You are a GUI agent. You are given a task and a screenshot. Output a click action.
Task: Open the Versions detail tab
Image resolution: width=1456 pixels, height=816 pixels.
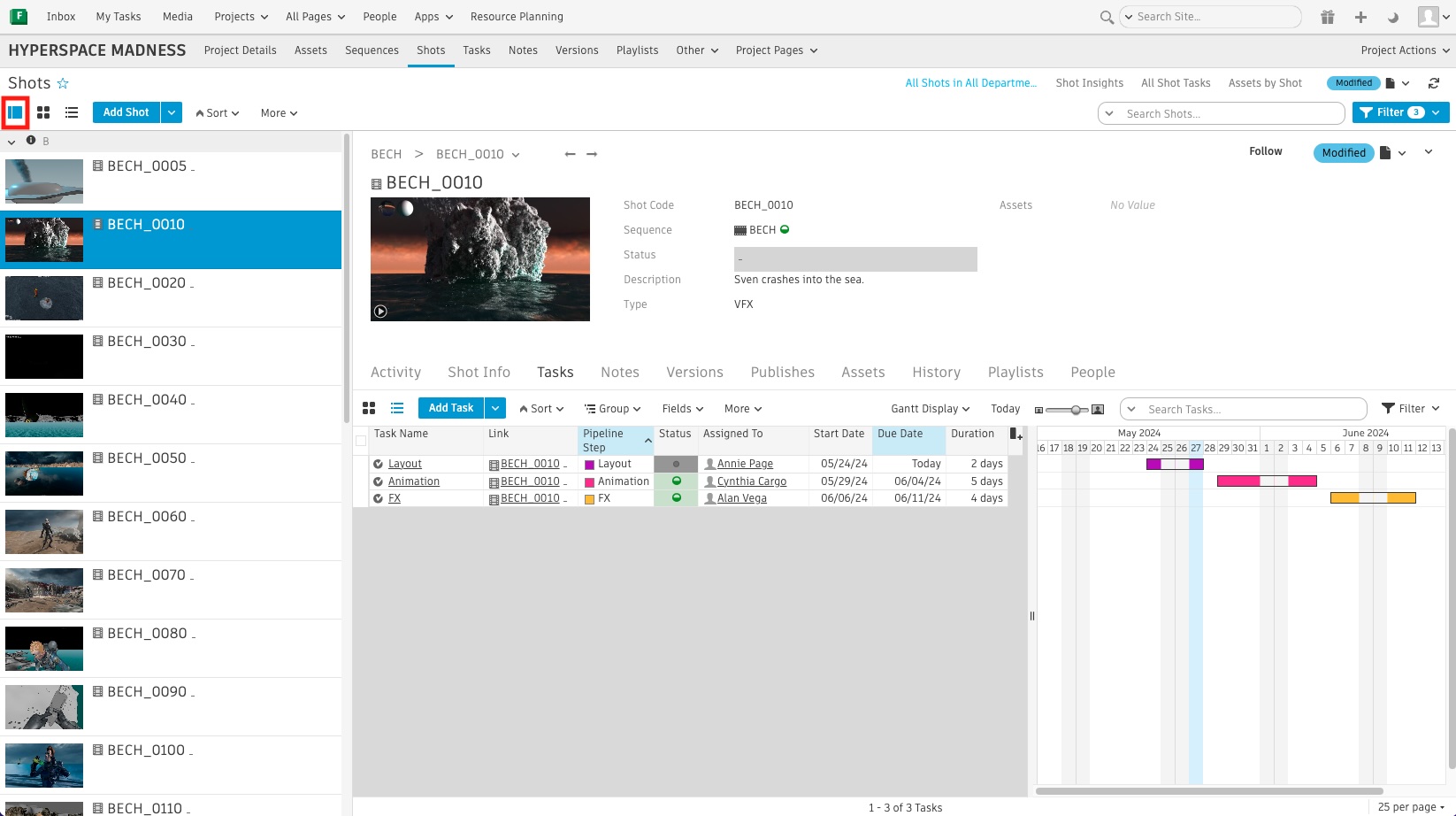click(694, 373)
